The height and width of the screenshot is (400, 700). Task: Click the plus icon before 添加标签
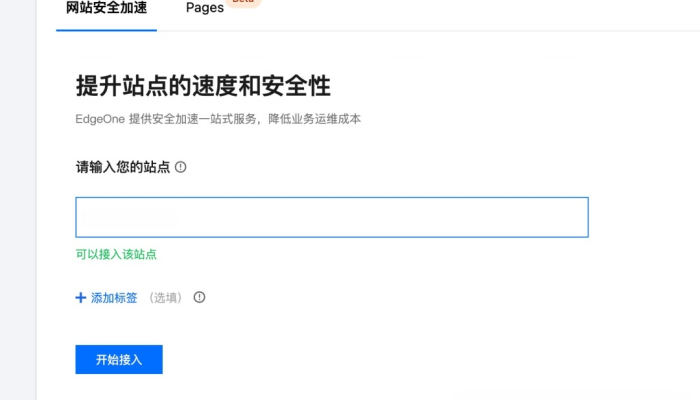click(x=80, y=298)
